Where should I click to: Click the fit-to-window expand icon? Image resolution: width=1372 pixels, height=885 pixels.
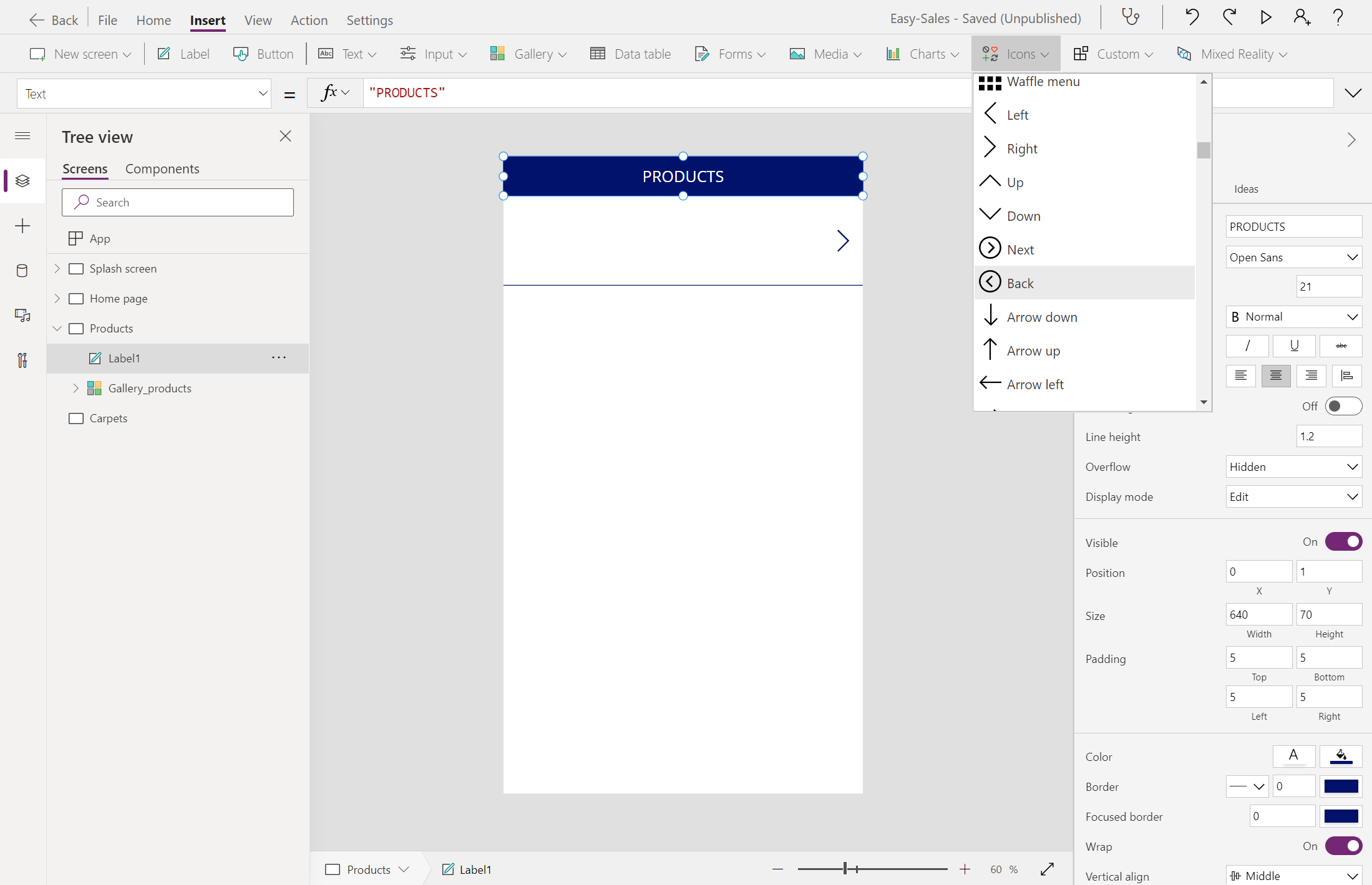pyautogui.click(x=1047, y=869)
